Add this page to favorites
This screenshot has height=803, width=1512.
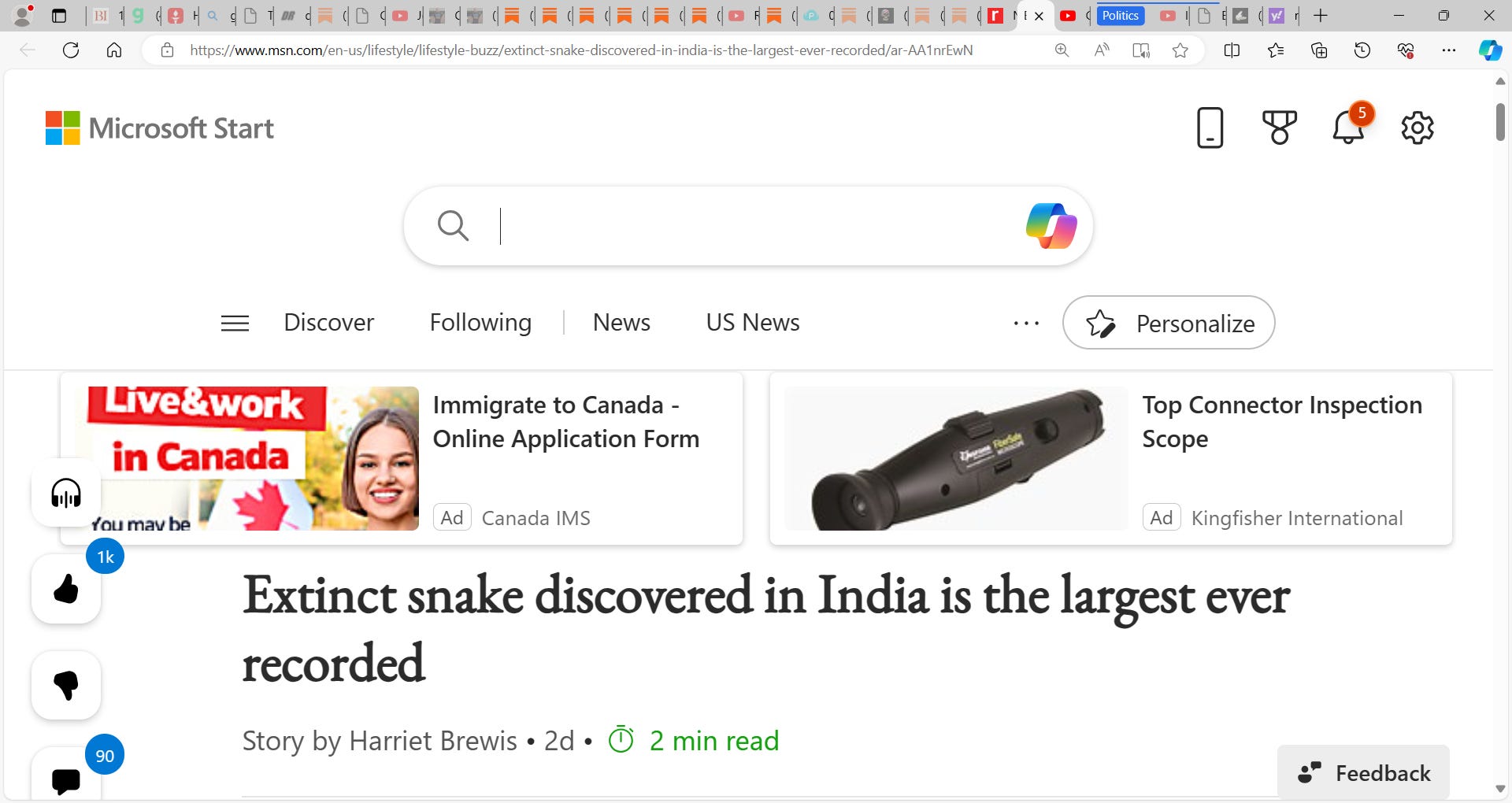pyautogui.click(x=1180, y=50)
